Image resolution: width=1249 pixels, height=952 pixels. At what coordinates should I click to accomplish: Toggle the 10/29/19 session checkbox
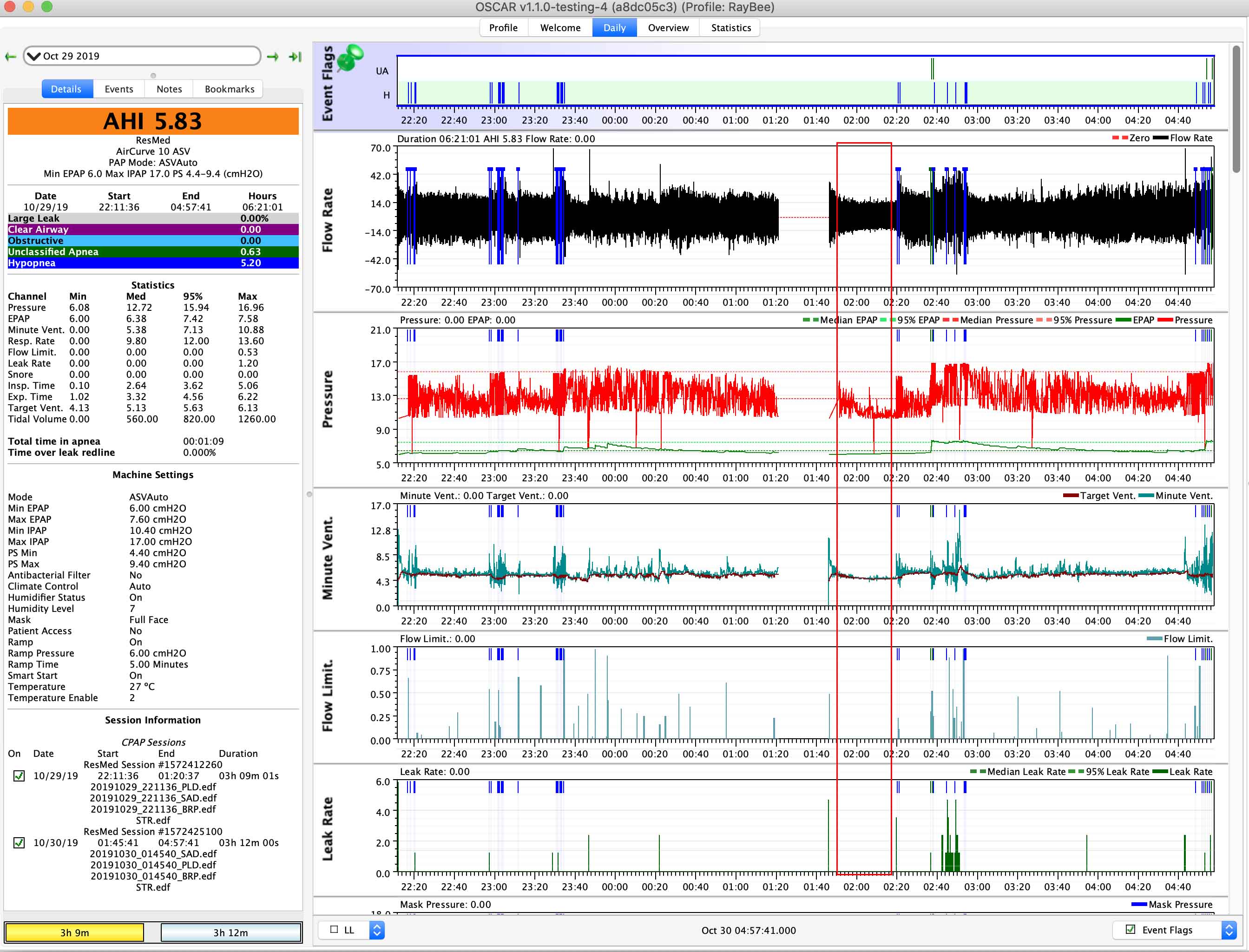coord(19,776)
